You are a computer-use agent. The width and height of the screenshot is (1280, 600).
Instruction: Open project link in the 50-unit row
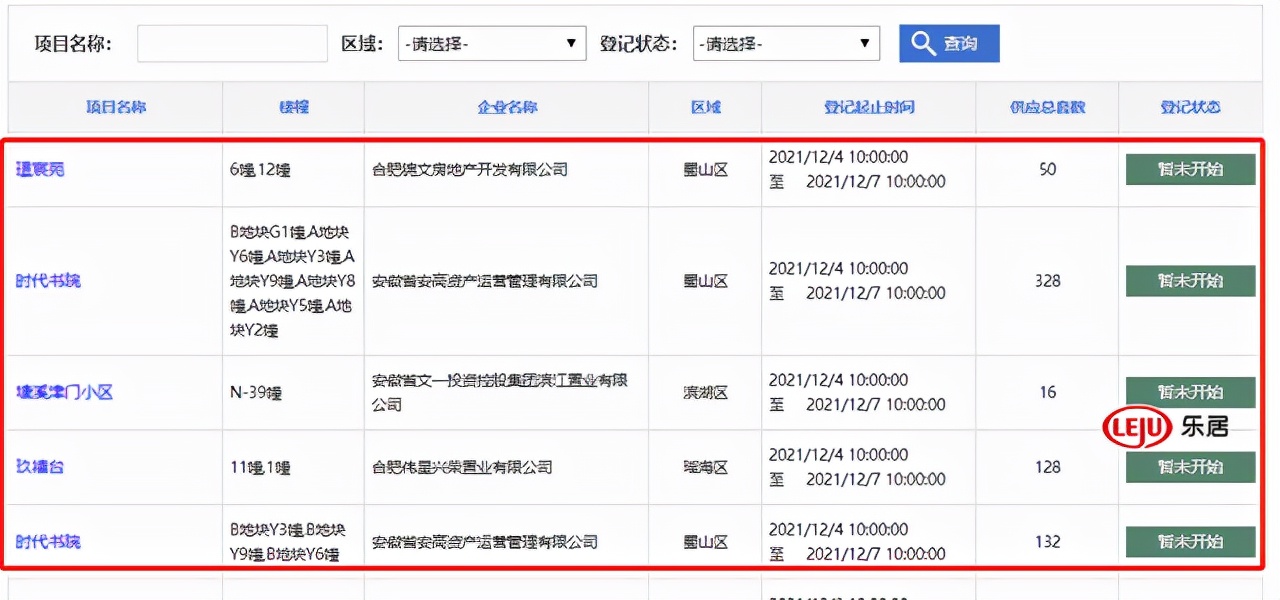(40, 169)
